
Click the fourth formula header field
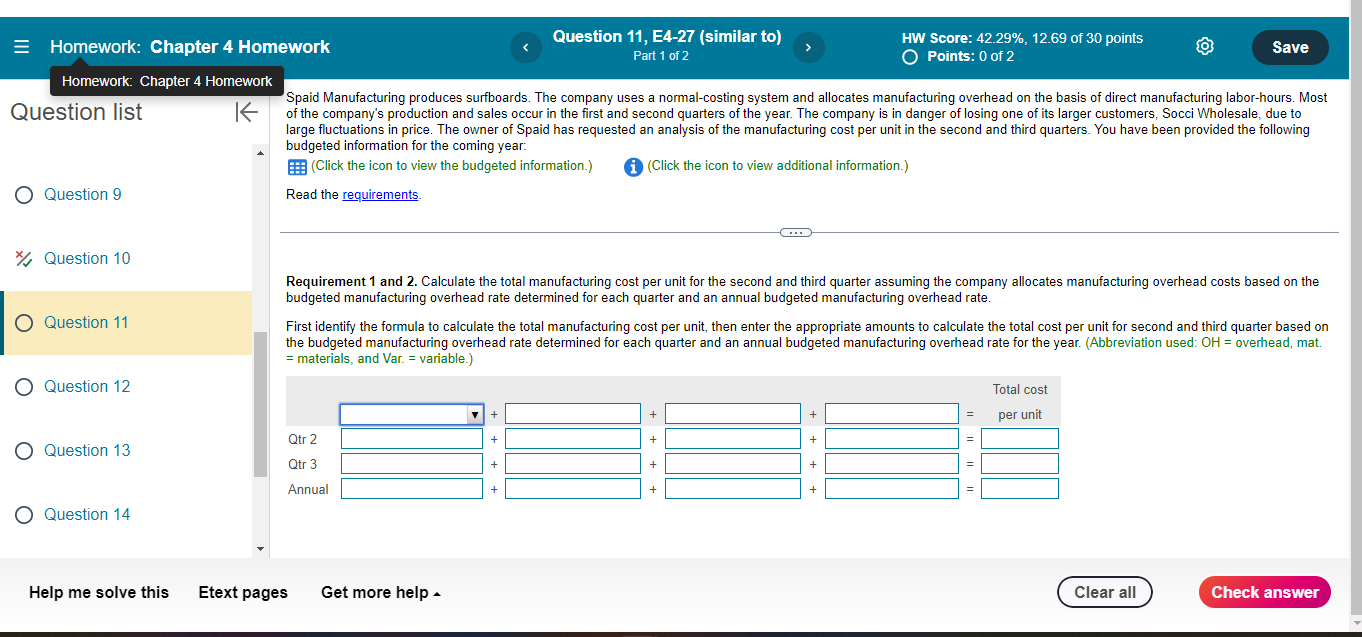click(x=893, y=414)
